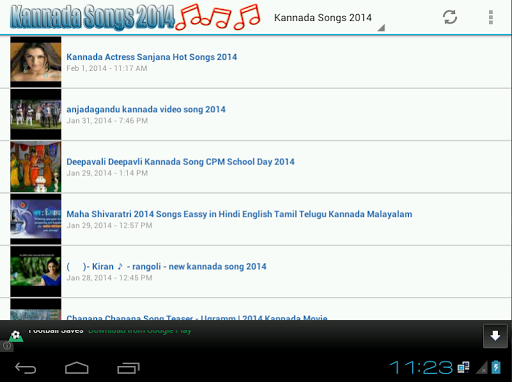512x382 pixels.
Task: Select the Maha Shivaratri video thumbnail
Action: [x=36, y=219]
